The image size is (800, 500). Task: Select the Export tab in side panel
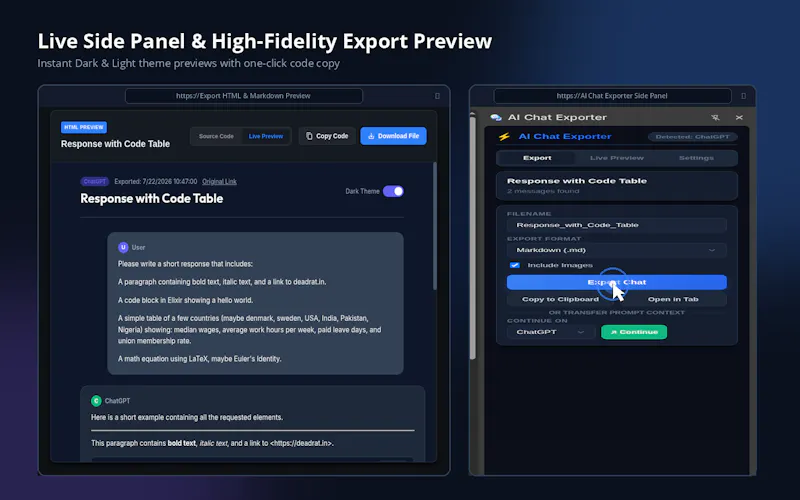pos(537,158)
